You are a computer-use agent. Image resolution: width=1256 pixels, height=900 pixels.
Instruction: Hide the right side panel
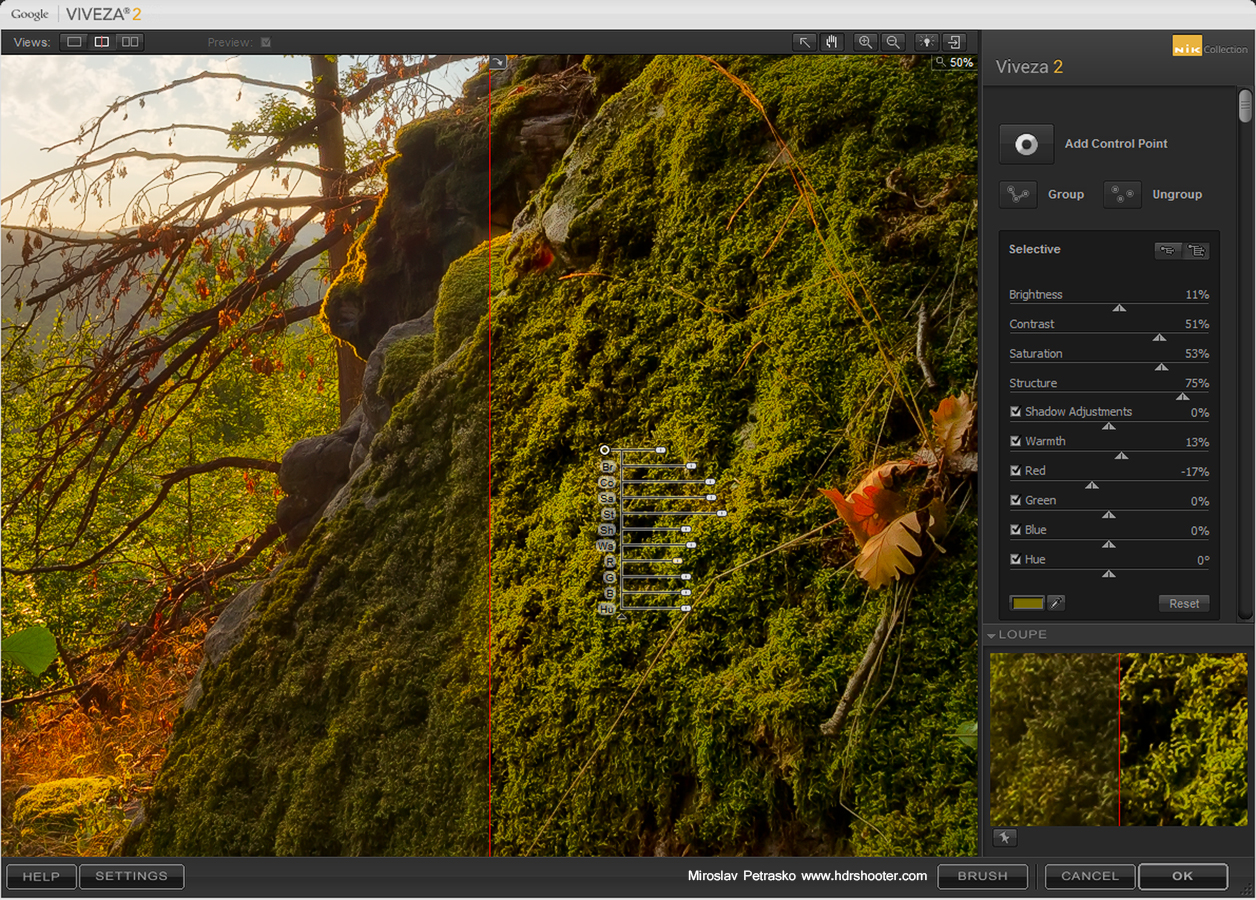pos(955,42)
